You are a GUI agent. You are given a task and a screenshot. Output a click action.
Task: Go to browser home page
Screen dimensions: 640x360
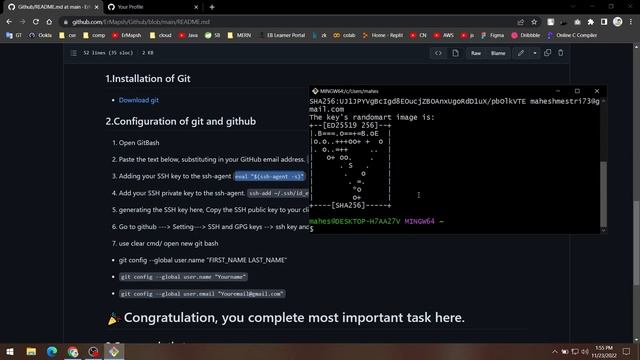49,22
